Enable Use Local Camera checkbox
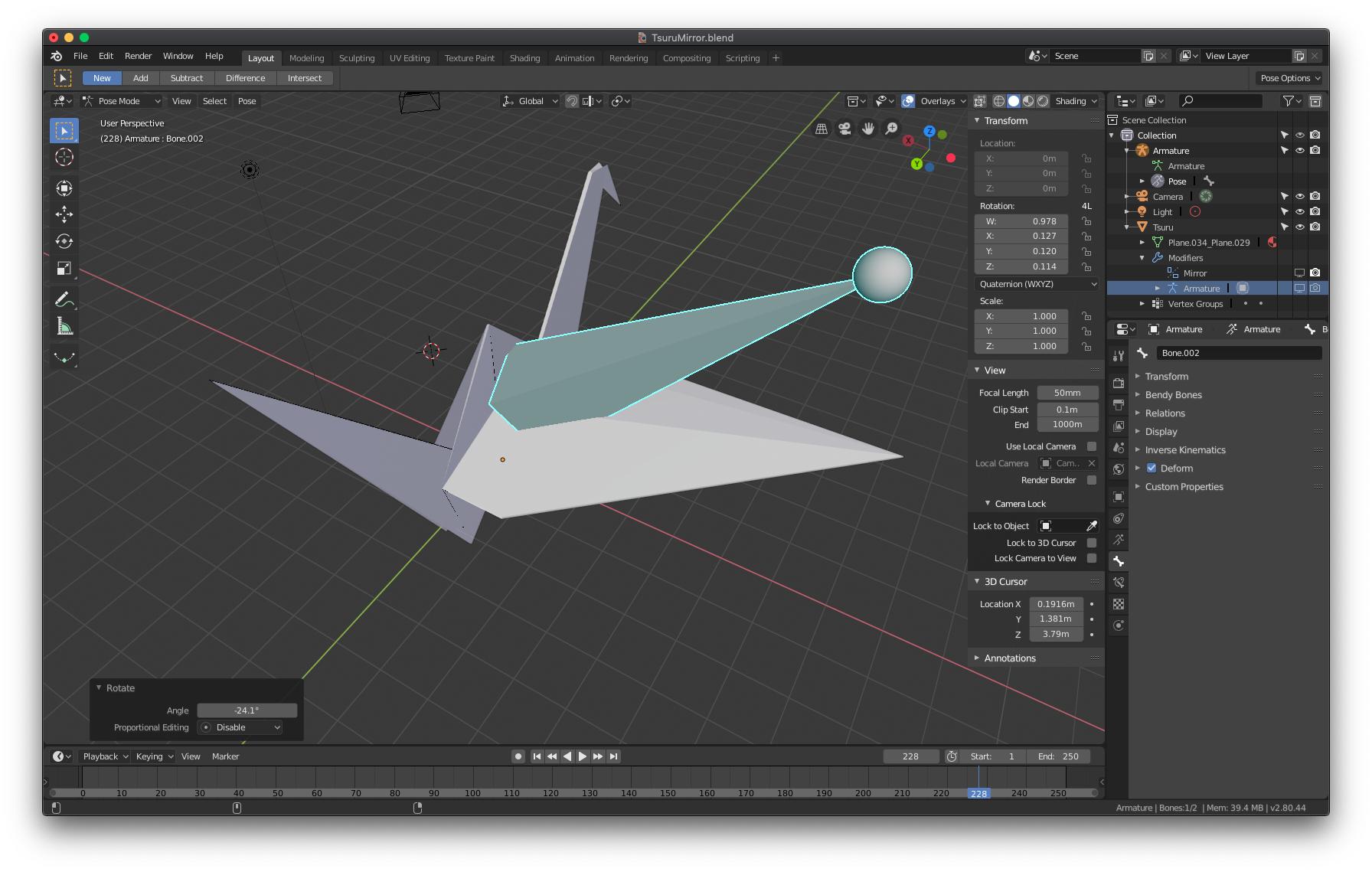The width and height of the screenshot is (1372, 872). [1092, 446]
